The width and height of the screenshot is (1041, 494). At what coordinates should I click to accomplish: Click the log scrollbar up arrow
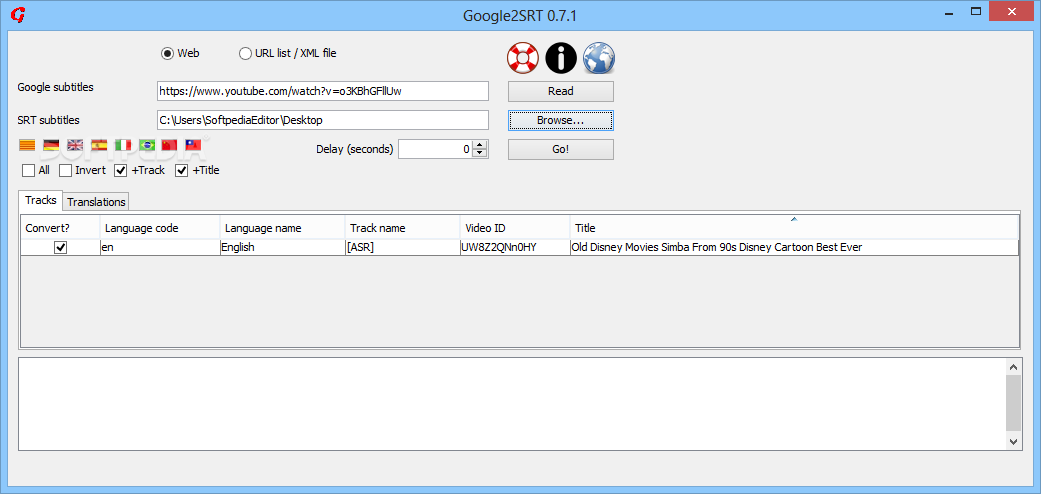point(1013,367)
